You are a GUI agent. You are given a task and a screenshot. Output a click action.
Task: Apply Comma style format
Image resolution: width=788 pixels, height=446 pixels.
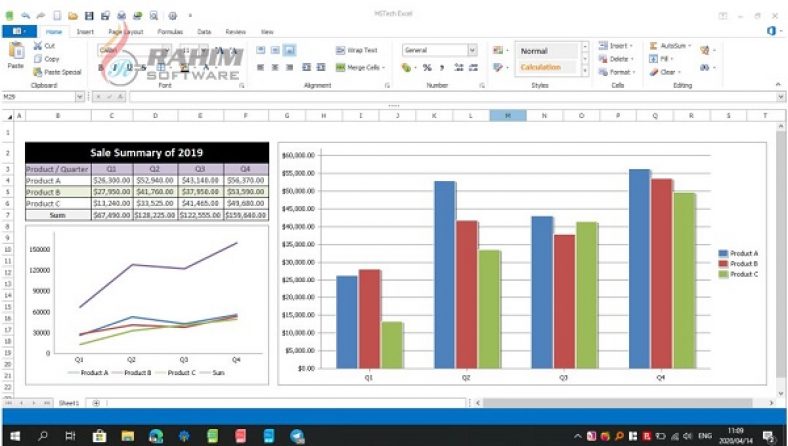pyautogui.click(x=442, y=67)
